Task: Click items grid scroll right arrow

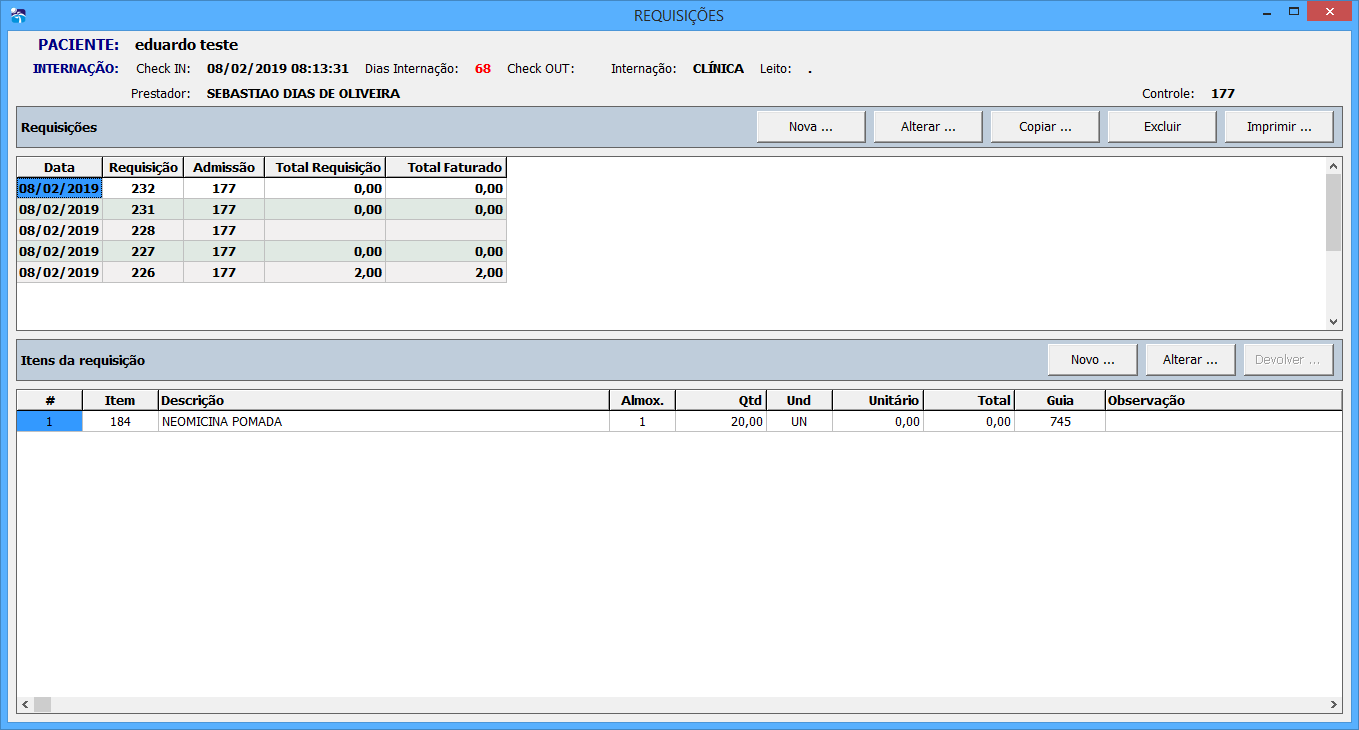Action: coord(1333,704)
